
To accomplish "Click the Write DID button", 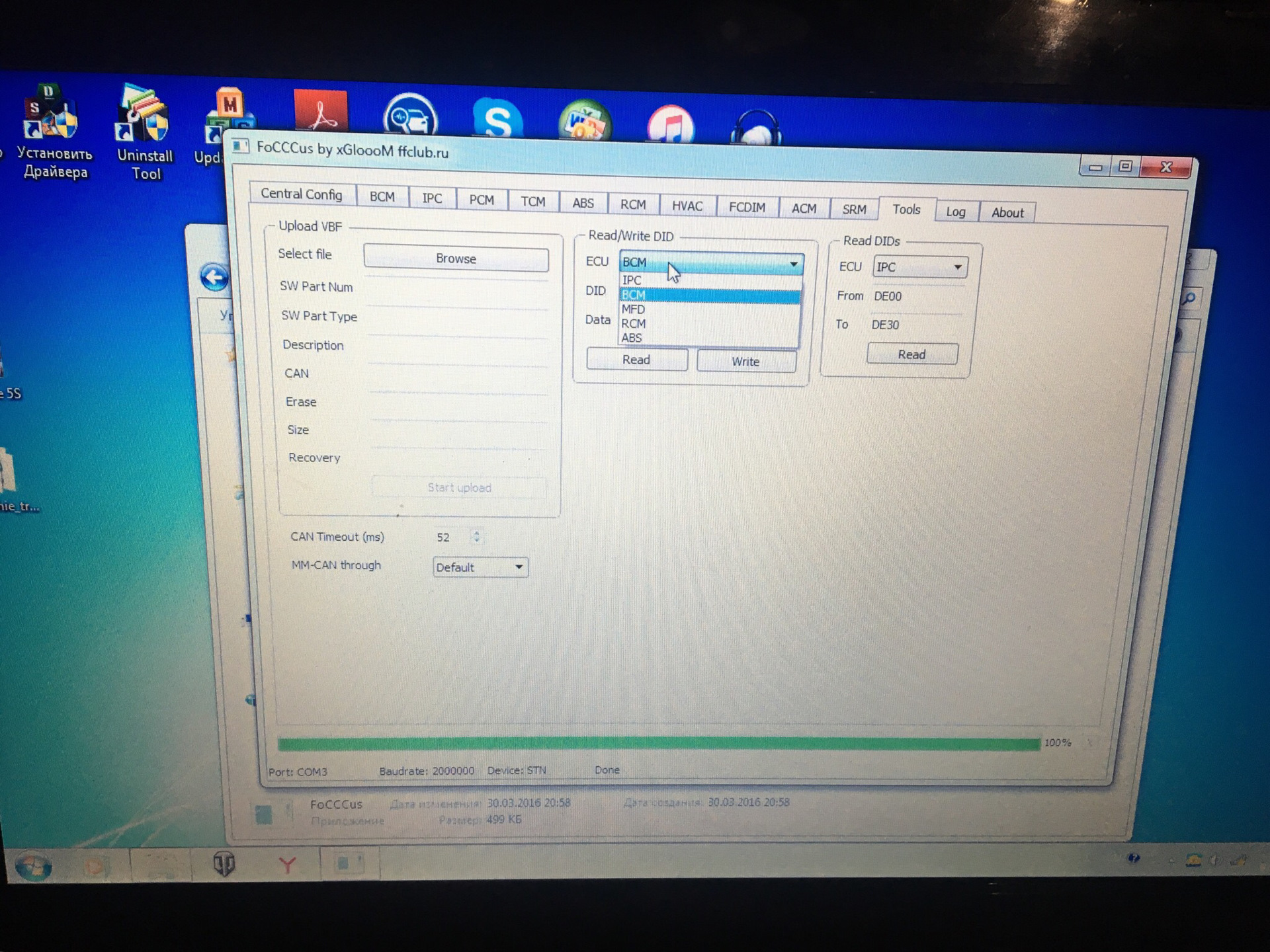I will click(745, 362).
